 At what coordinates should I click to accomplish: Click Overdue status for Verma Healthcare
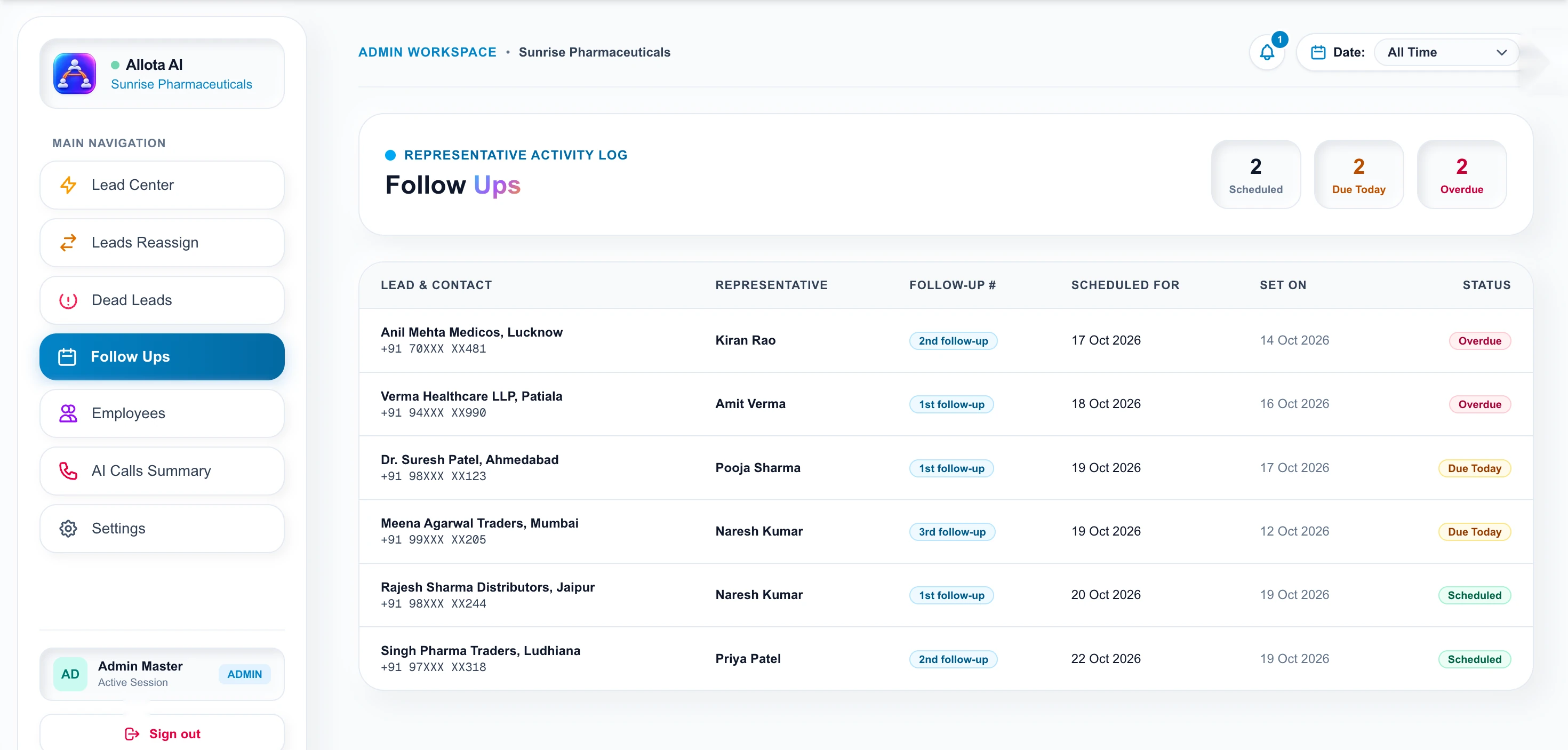coord(1479,404)
